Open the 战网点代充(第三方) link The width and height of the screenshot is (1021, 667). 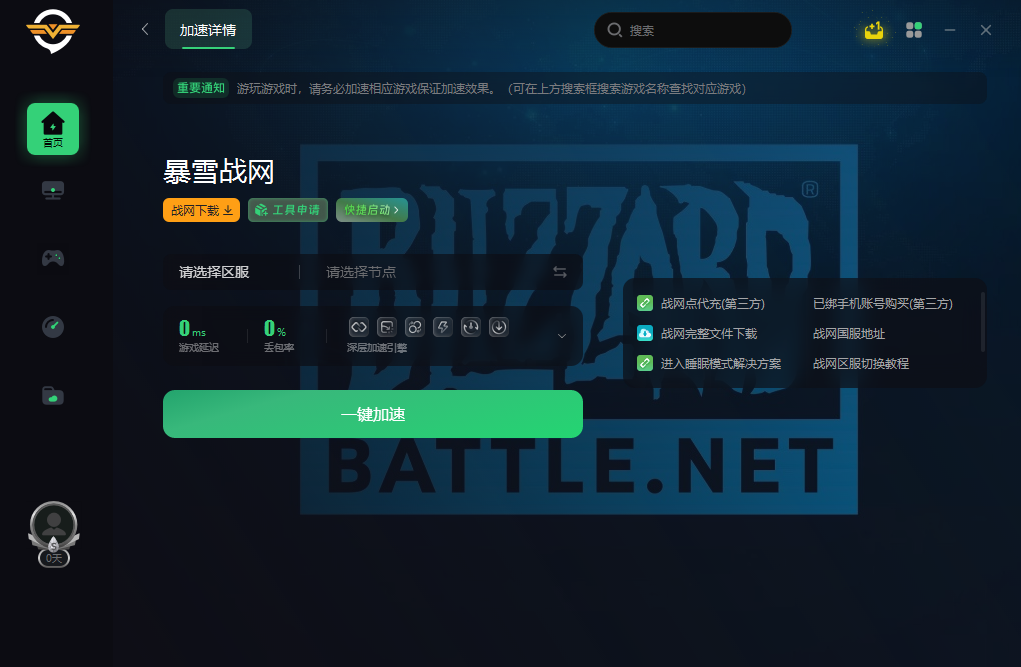tap(713, 304)
